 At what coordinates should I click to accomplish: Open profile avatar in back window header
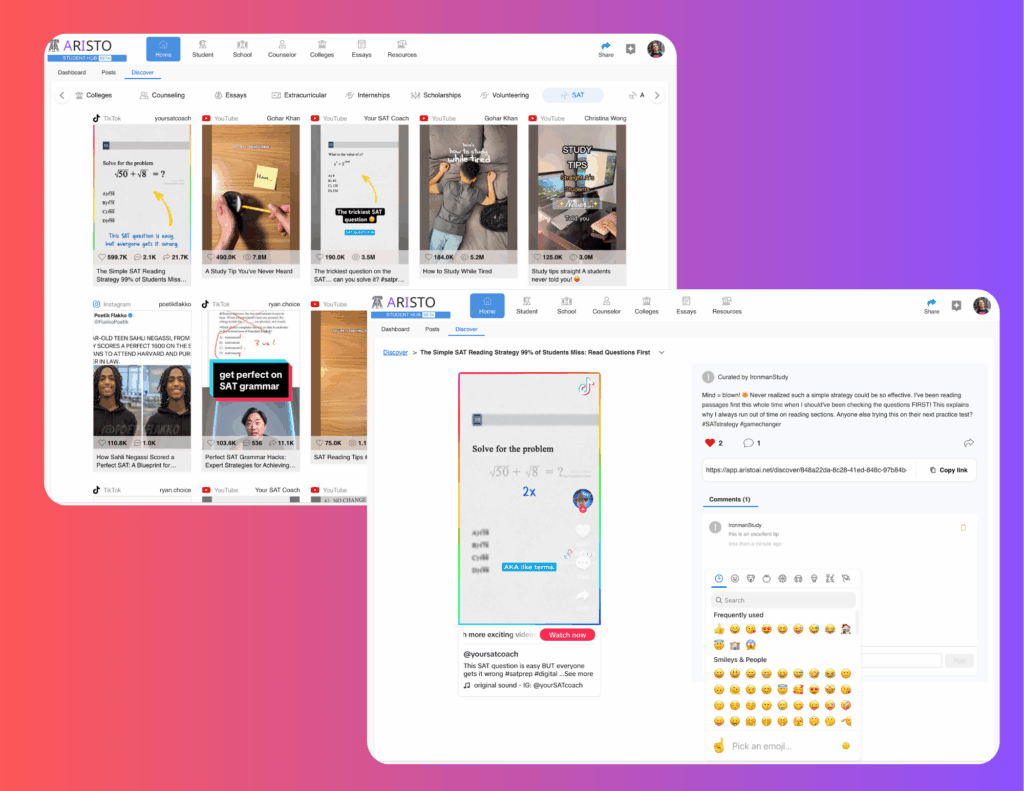click(656, 48)
